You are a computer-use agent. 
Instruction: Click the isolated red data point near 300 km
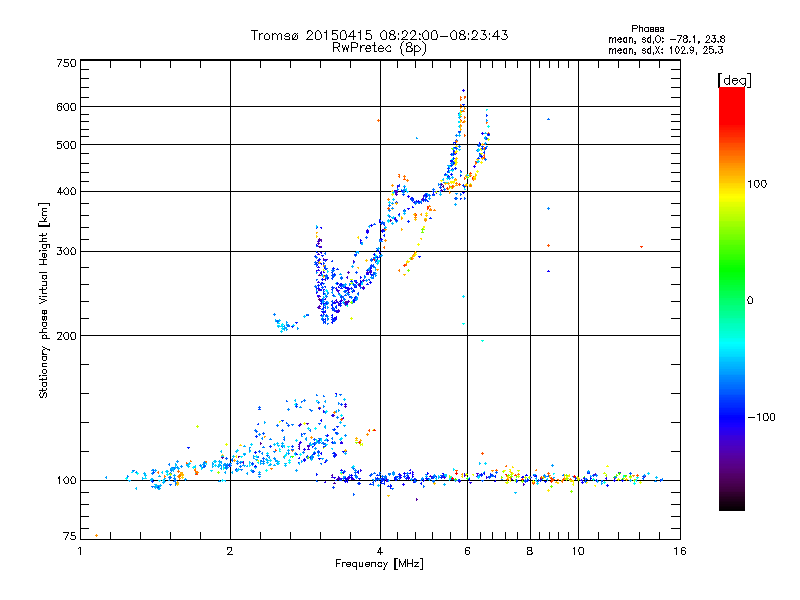point(641,247)
